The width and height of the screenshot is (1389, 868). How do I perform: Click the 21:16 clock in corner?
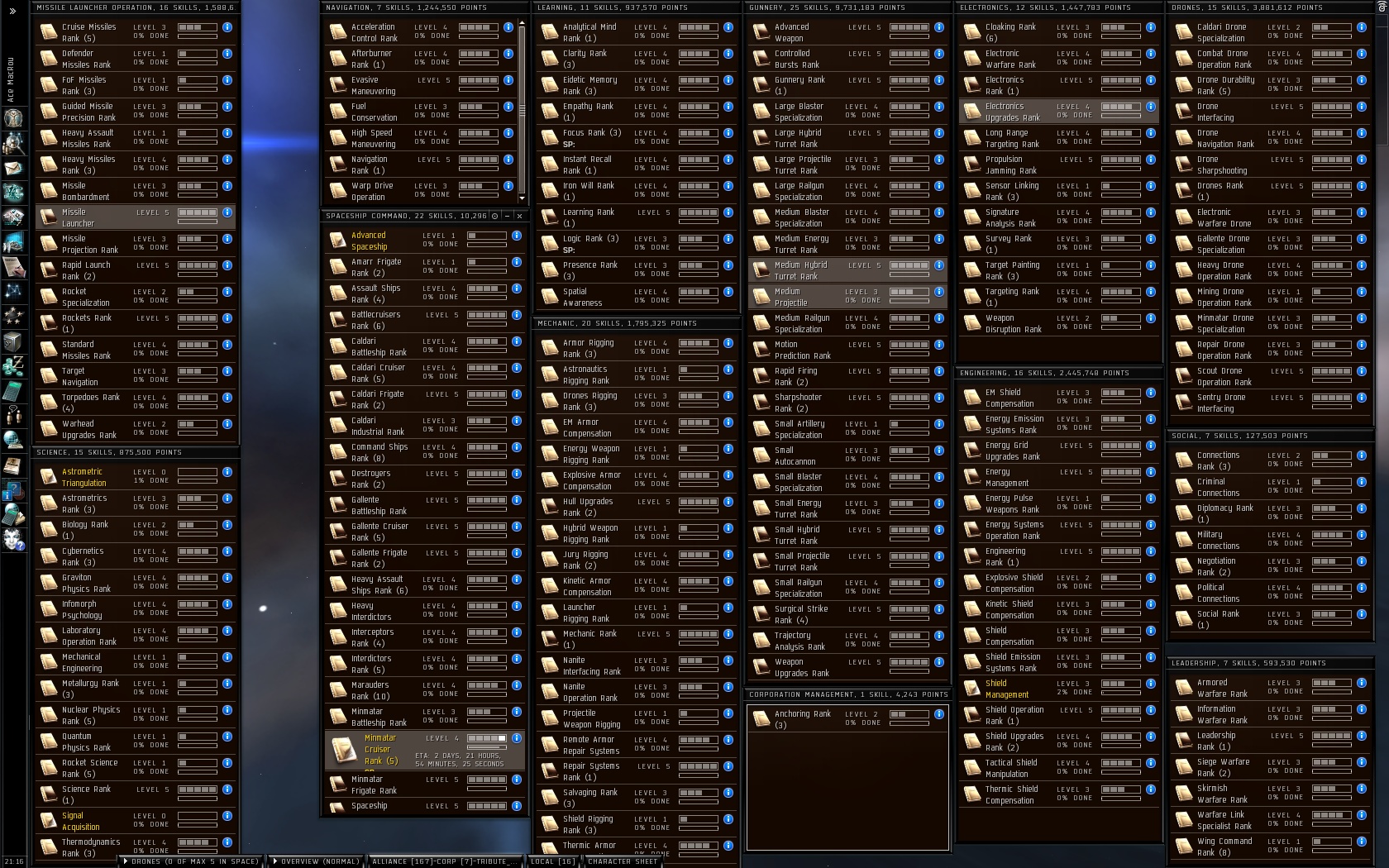point(14,861)
